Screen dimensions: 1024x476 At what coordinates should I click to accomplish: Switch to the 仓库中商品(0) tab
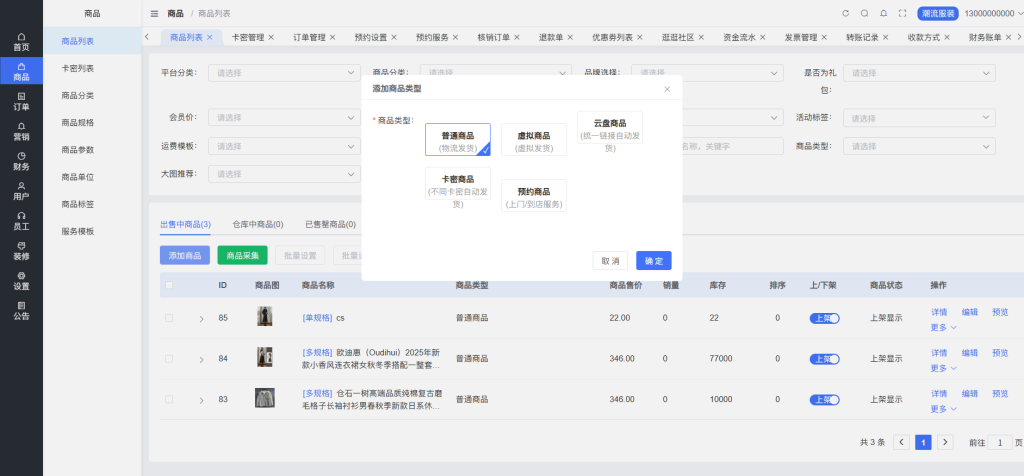click(258, 224)
